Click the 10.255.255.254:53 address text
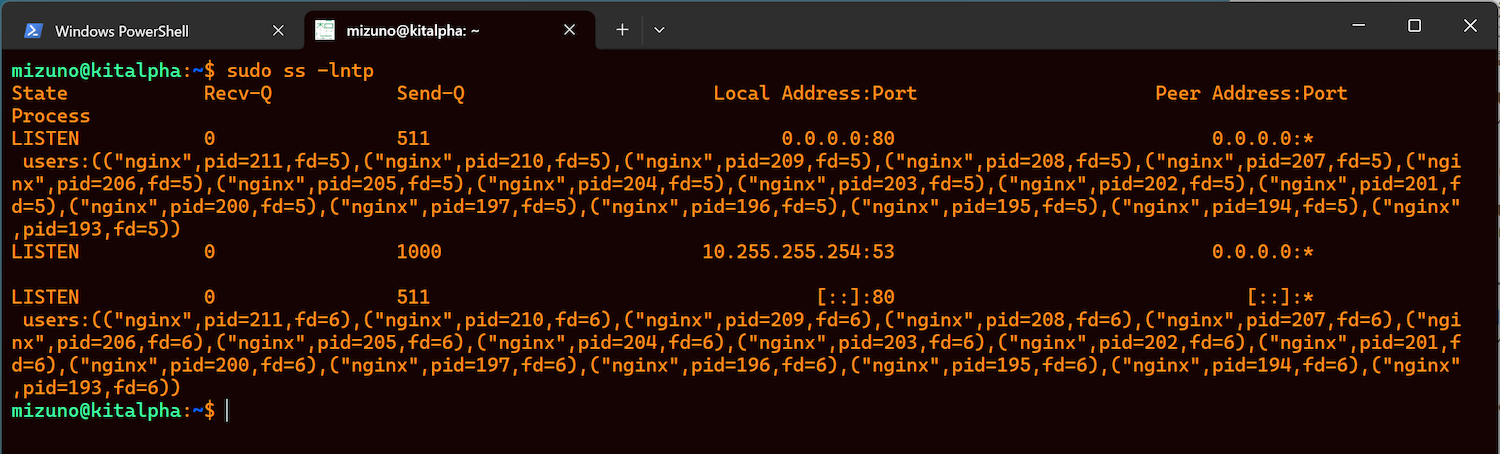Viewport: 1500px width, 454px height. point(798,252)
